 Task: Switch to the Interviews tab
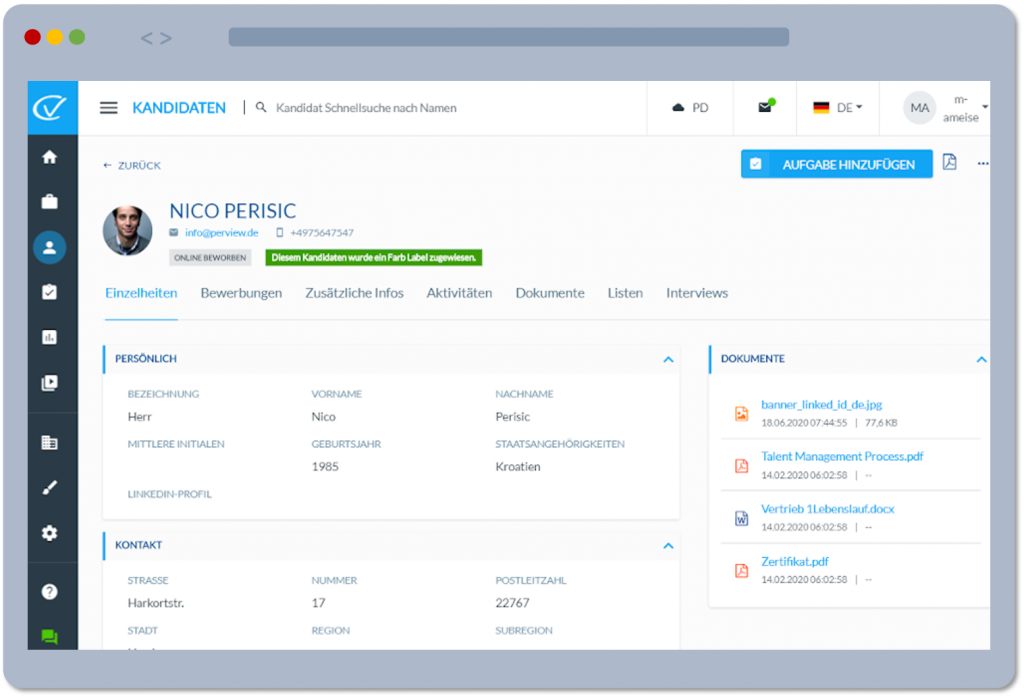pos(697,293)
